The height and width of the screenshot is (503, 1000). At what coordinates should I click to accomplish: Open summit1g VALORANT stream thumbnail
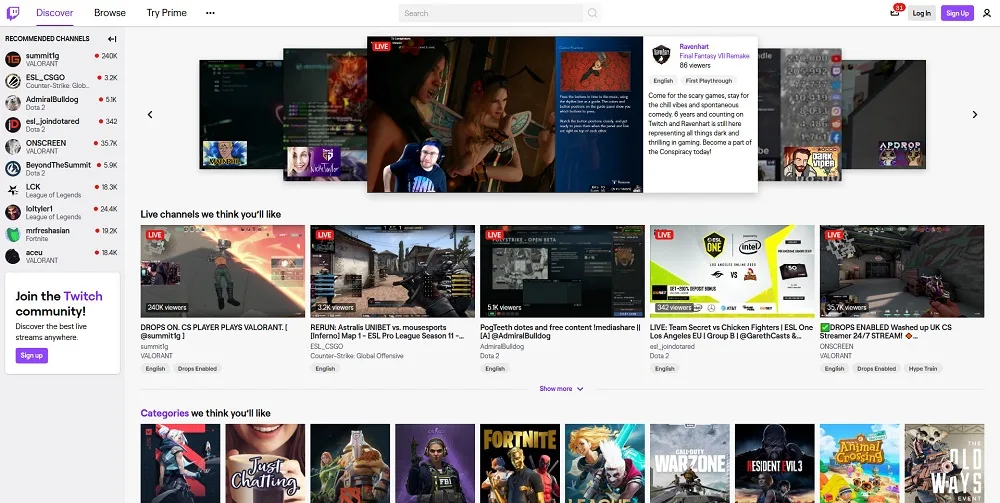coord(223,271)
